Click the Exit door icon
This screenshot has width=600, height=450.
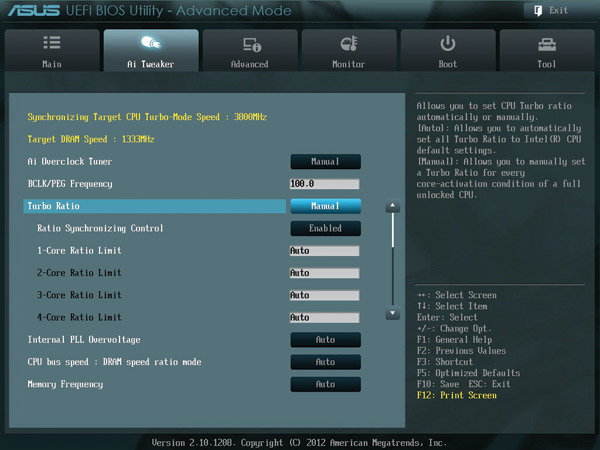pos(538,11)
